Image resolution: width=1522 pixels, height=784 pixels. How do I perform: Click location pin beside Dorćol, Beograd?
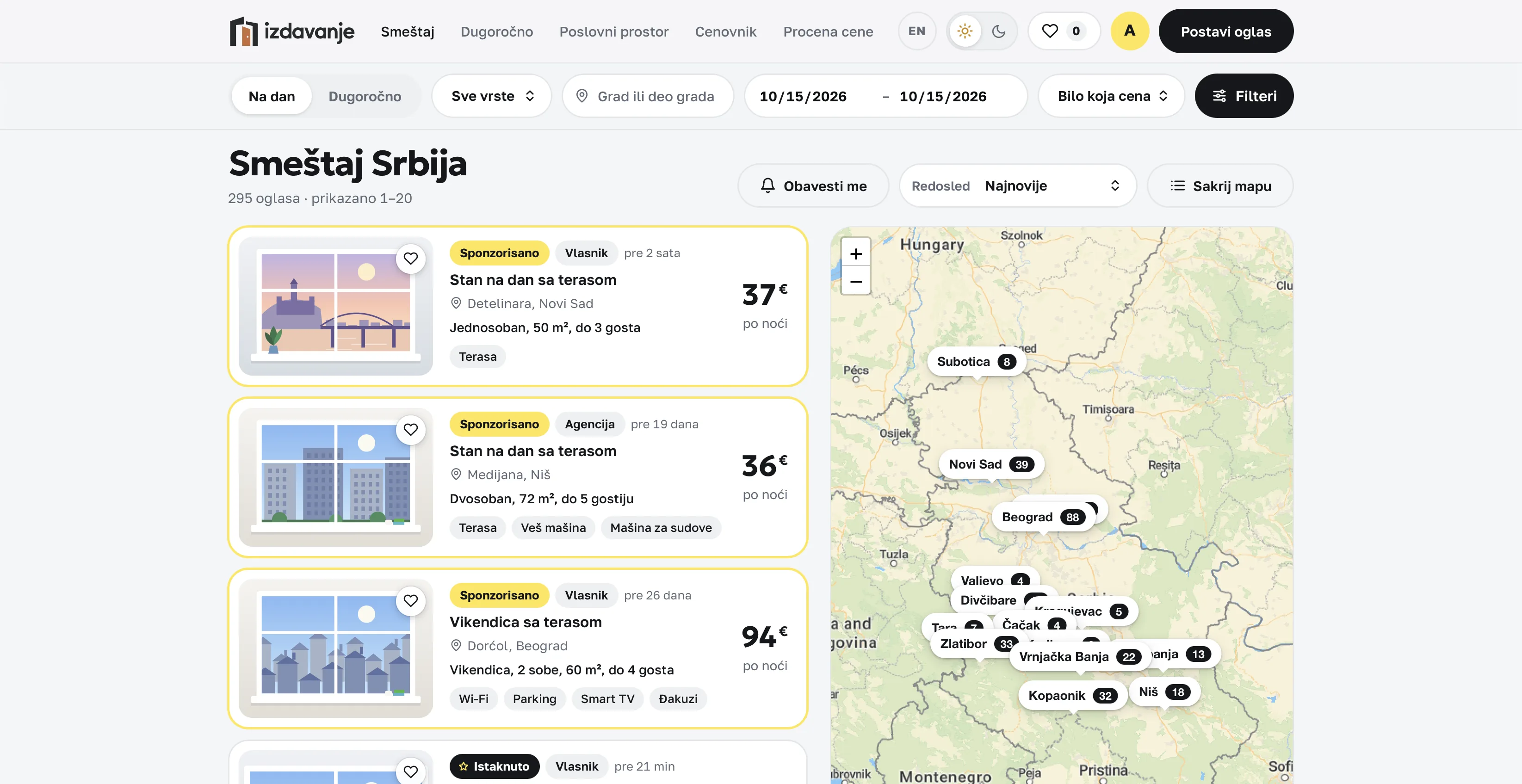coord(456,646)
